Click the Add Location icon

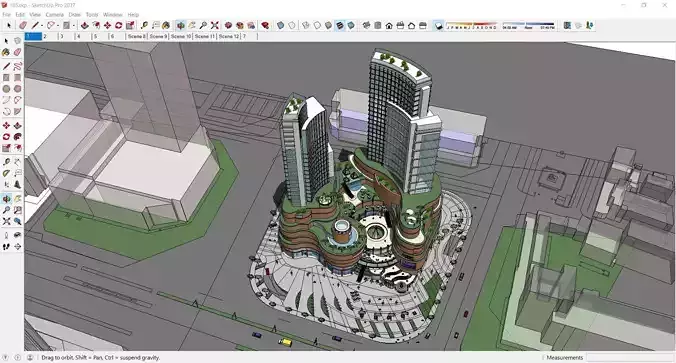pos(567,25)
